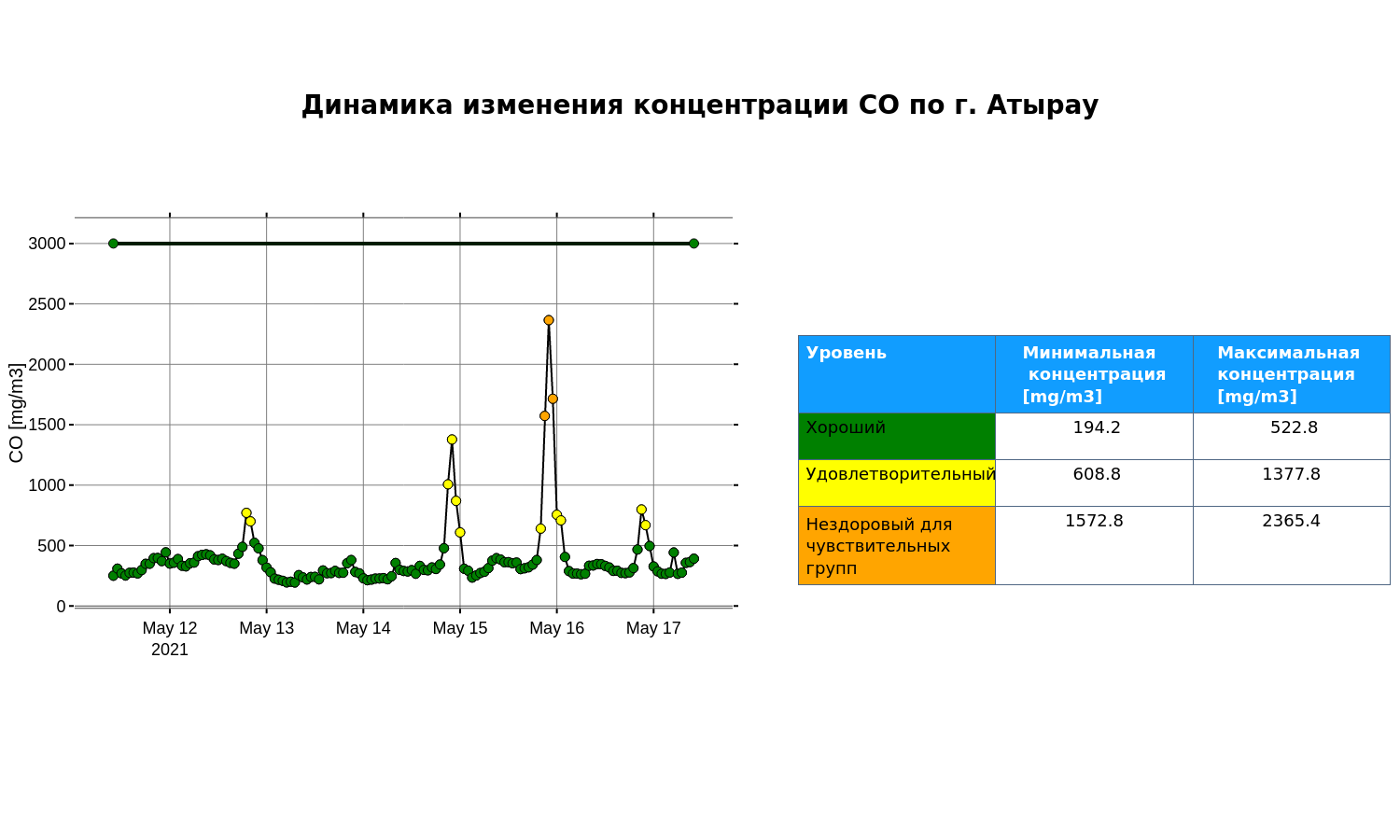This screenshot has width=1400, height=840.
Task: Select the yellow 'Удовлетворительный' level cell
Action: [897, 483]
